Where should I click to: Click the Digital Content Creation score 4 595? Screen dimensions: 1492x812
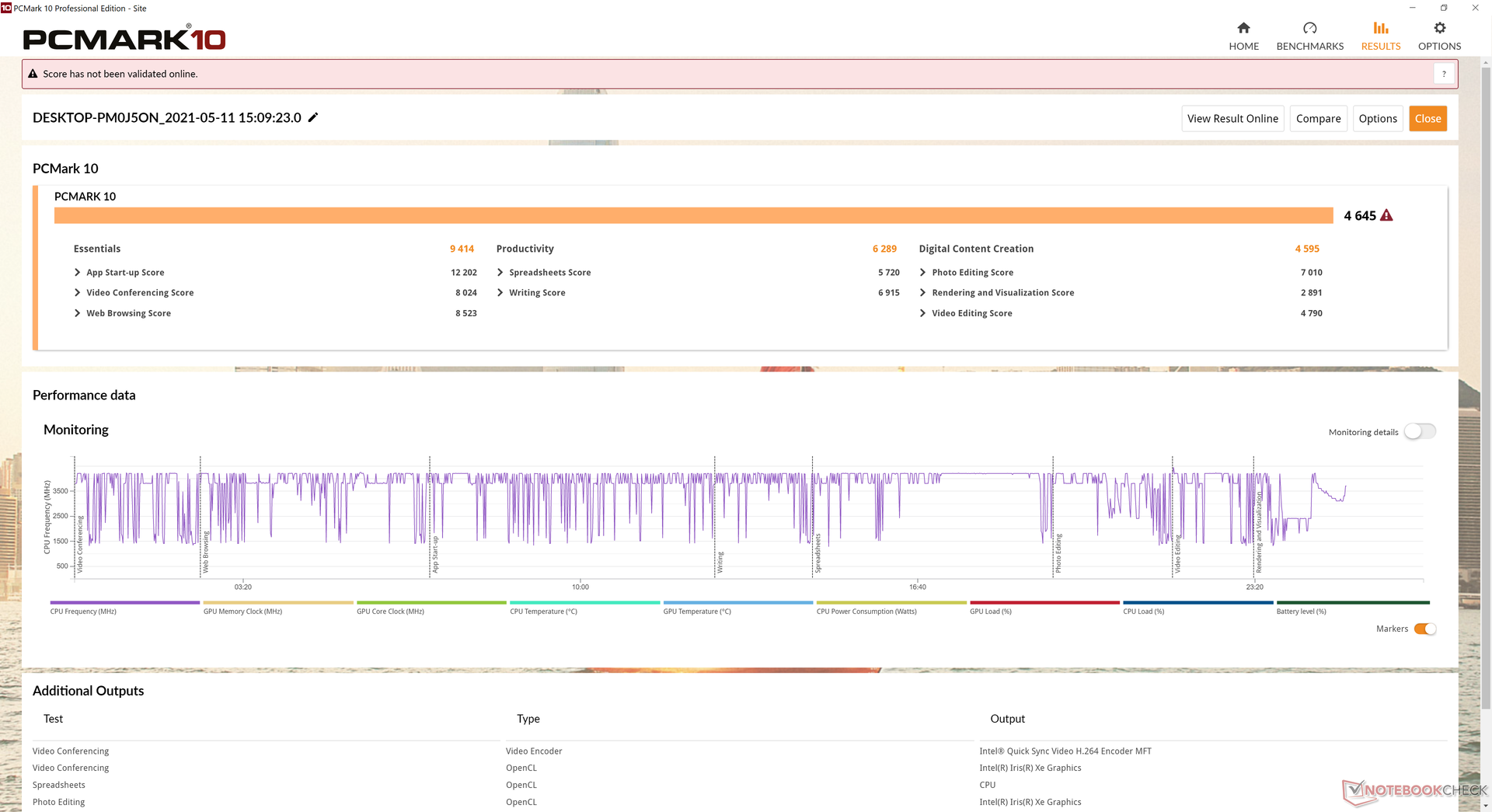pos(1307,249)
